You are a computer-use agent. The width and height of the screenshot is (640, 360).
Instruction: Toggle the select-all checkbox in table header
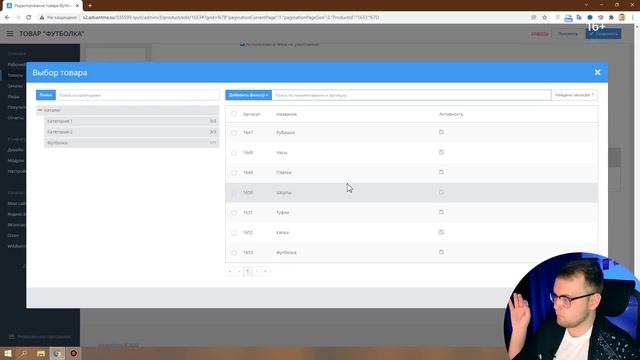point(234,114)
